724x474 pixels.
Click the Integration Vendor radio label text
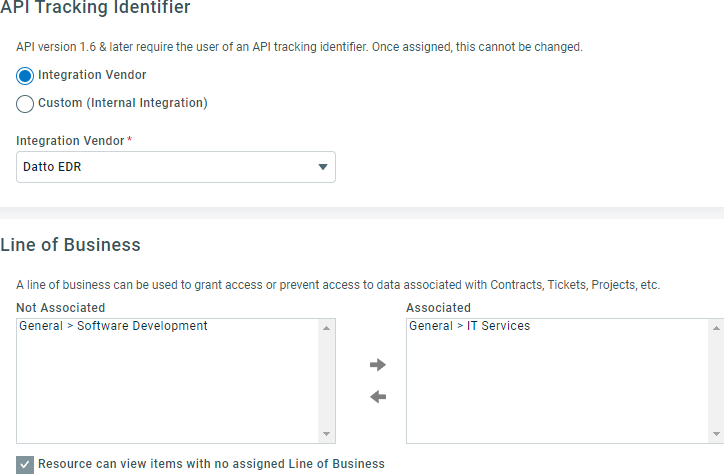(x=92, y=75)
